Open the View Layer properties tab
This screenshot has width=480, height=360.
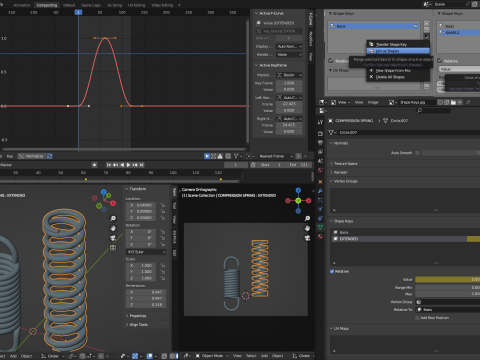tap(320, 152)
